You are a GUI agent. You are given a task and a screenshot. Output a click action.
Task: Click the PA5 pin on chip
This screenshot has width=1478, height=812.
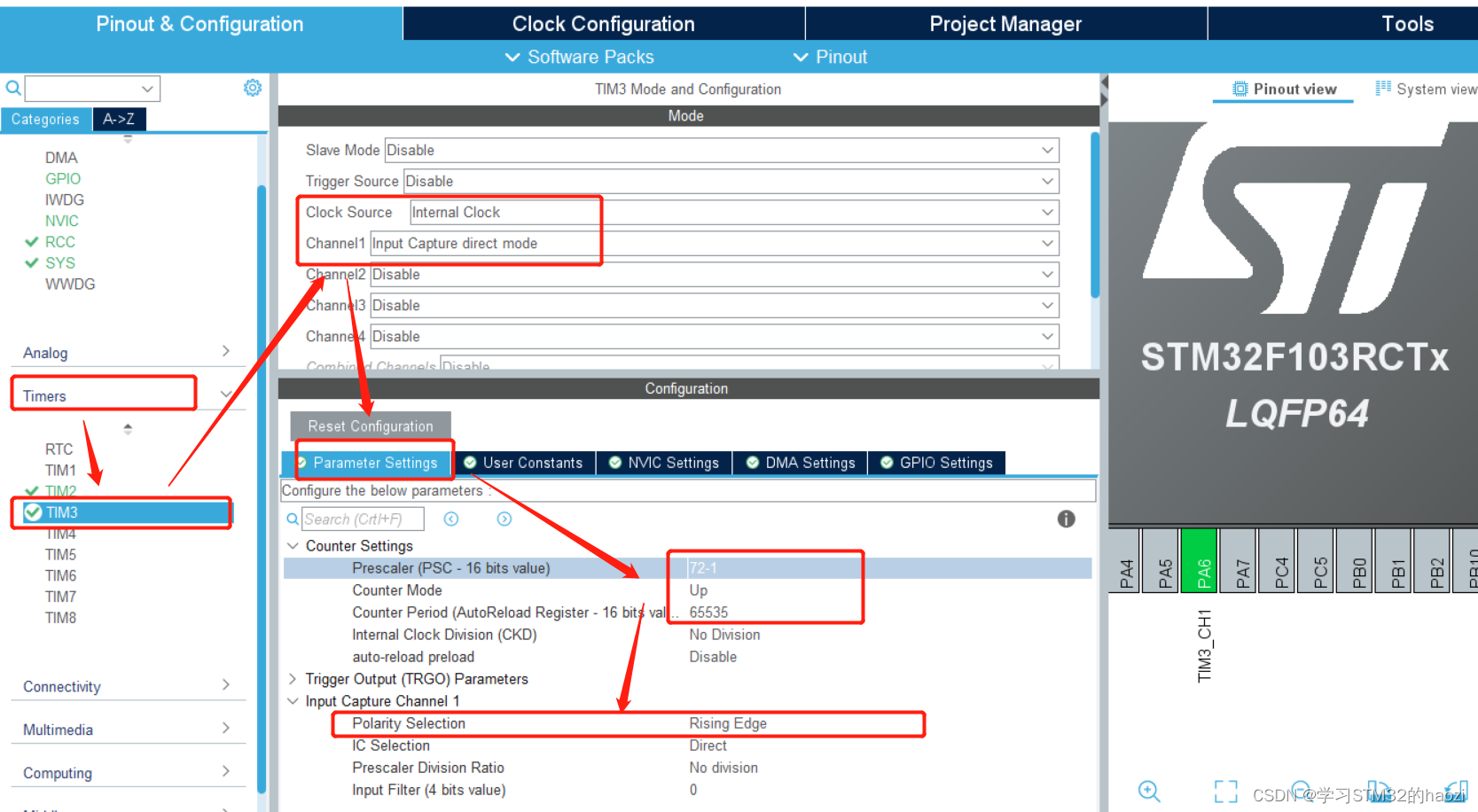click(1161, 559)
